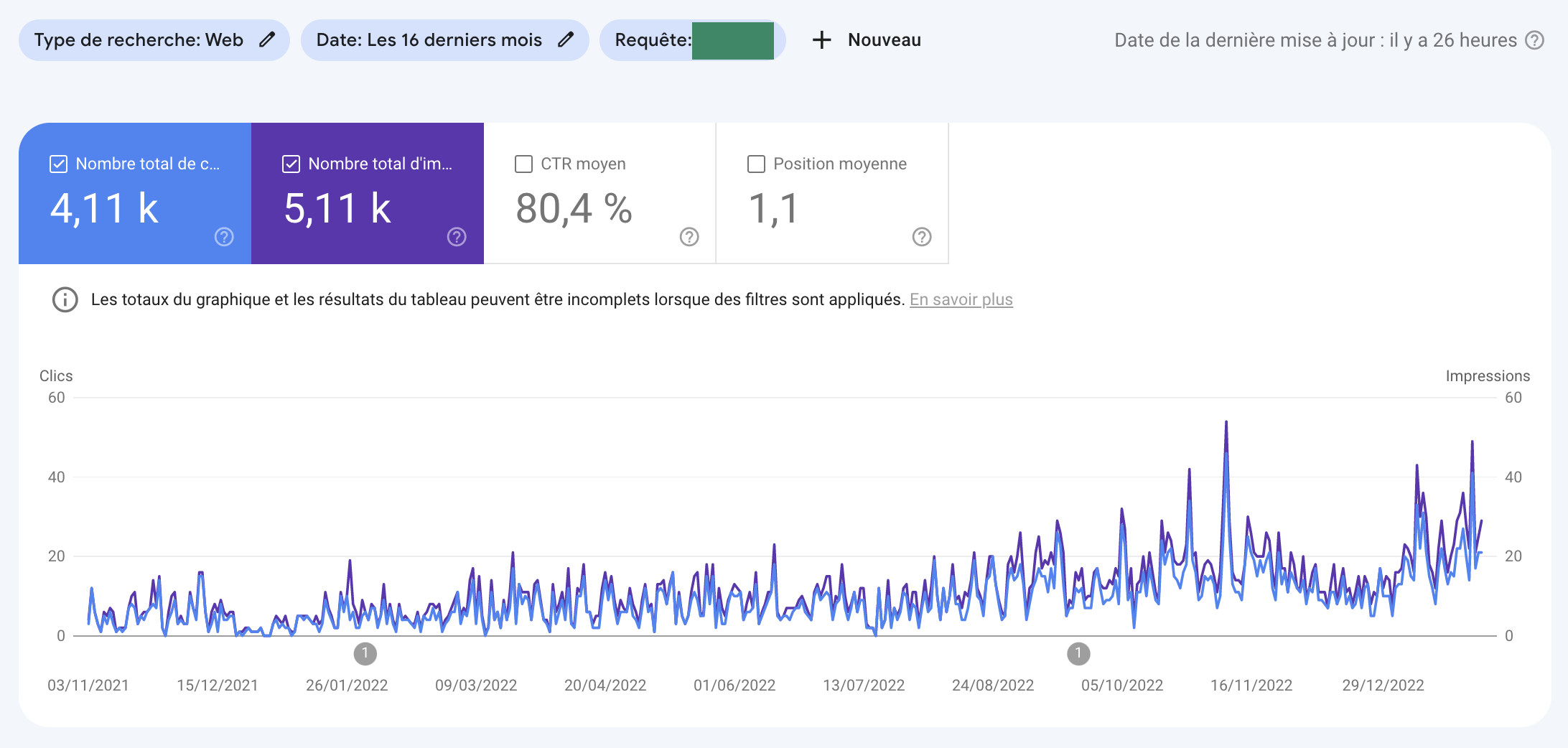Click help icon in total clicks card
This screenshot has height=748, width=1568.
224,237
